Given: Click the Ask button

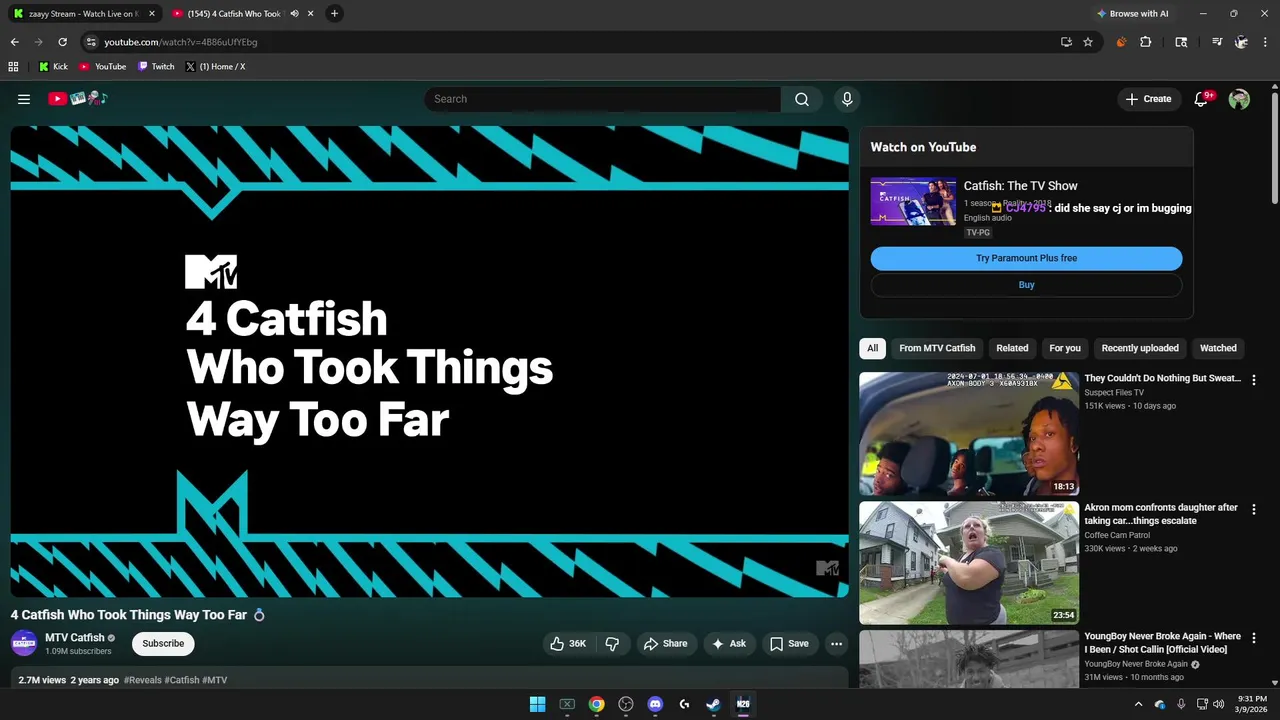Looking at the screenshot, I should (728, 644).
